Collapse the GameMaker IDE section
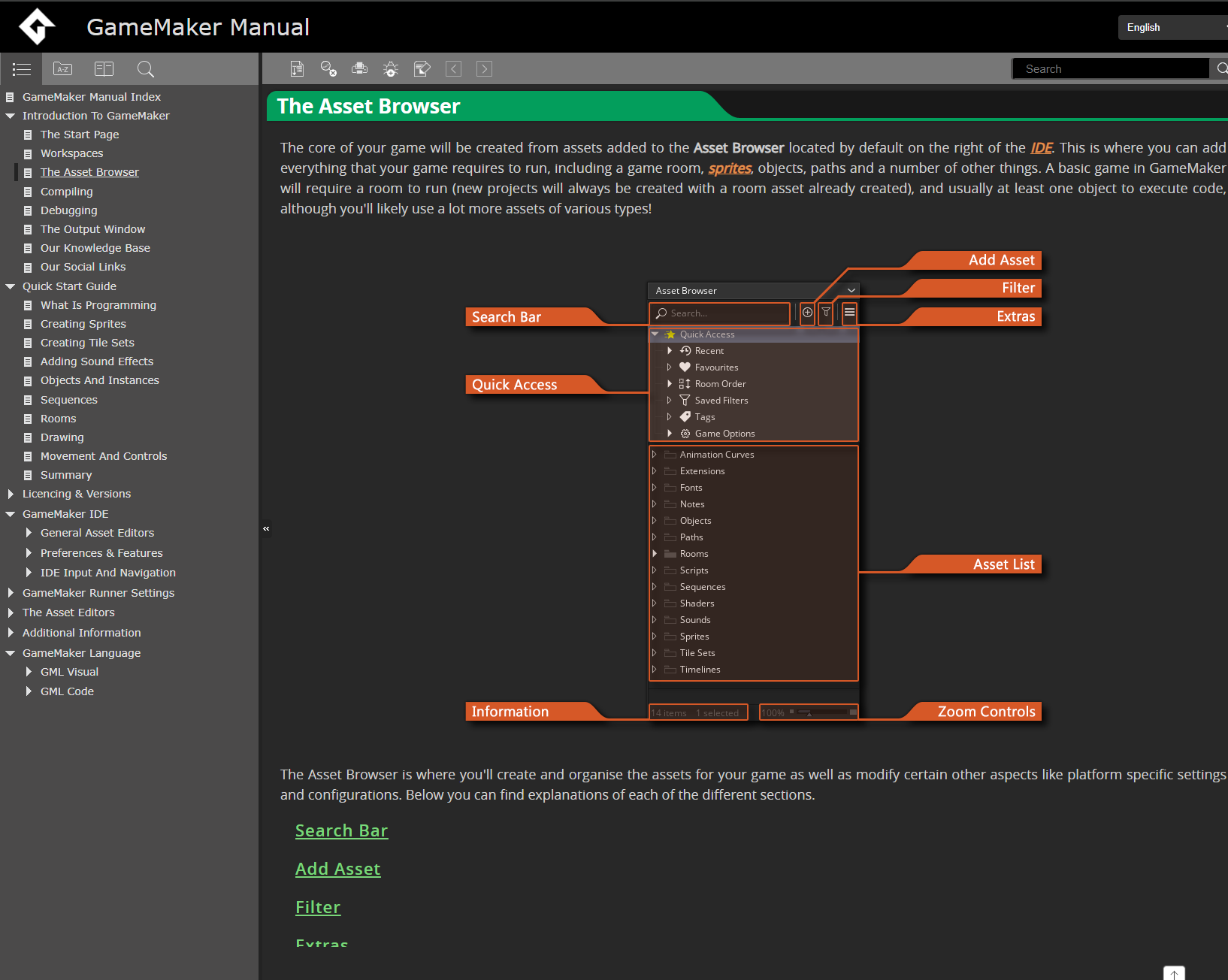This screenshot has width=1228, height=980. 11,514
